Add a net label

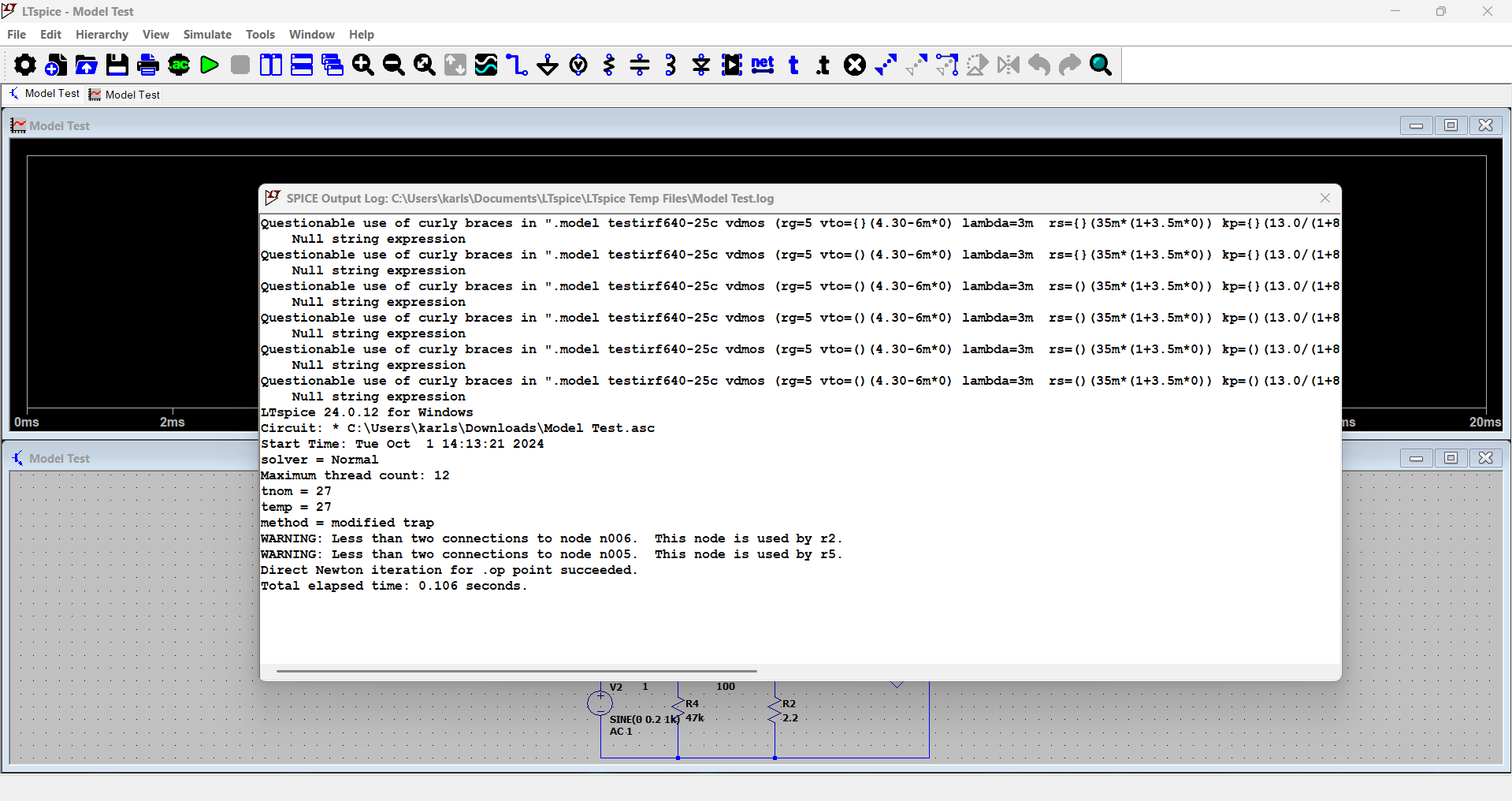coord(763,65)
